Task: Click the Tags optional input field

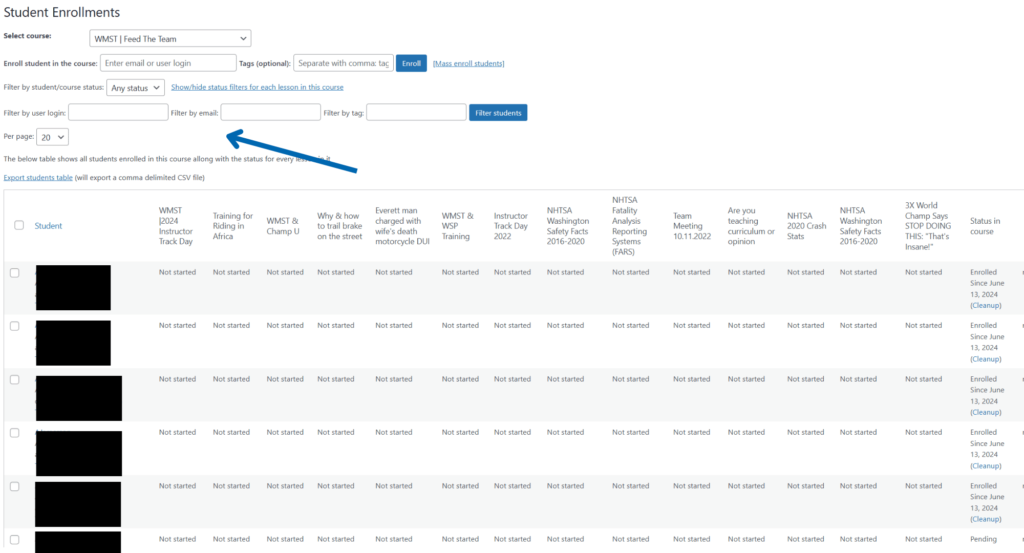Action: coord(342,63)
